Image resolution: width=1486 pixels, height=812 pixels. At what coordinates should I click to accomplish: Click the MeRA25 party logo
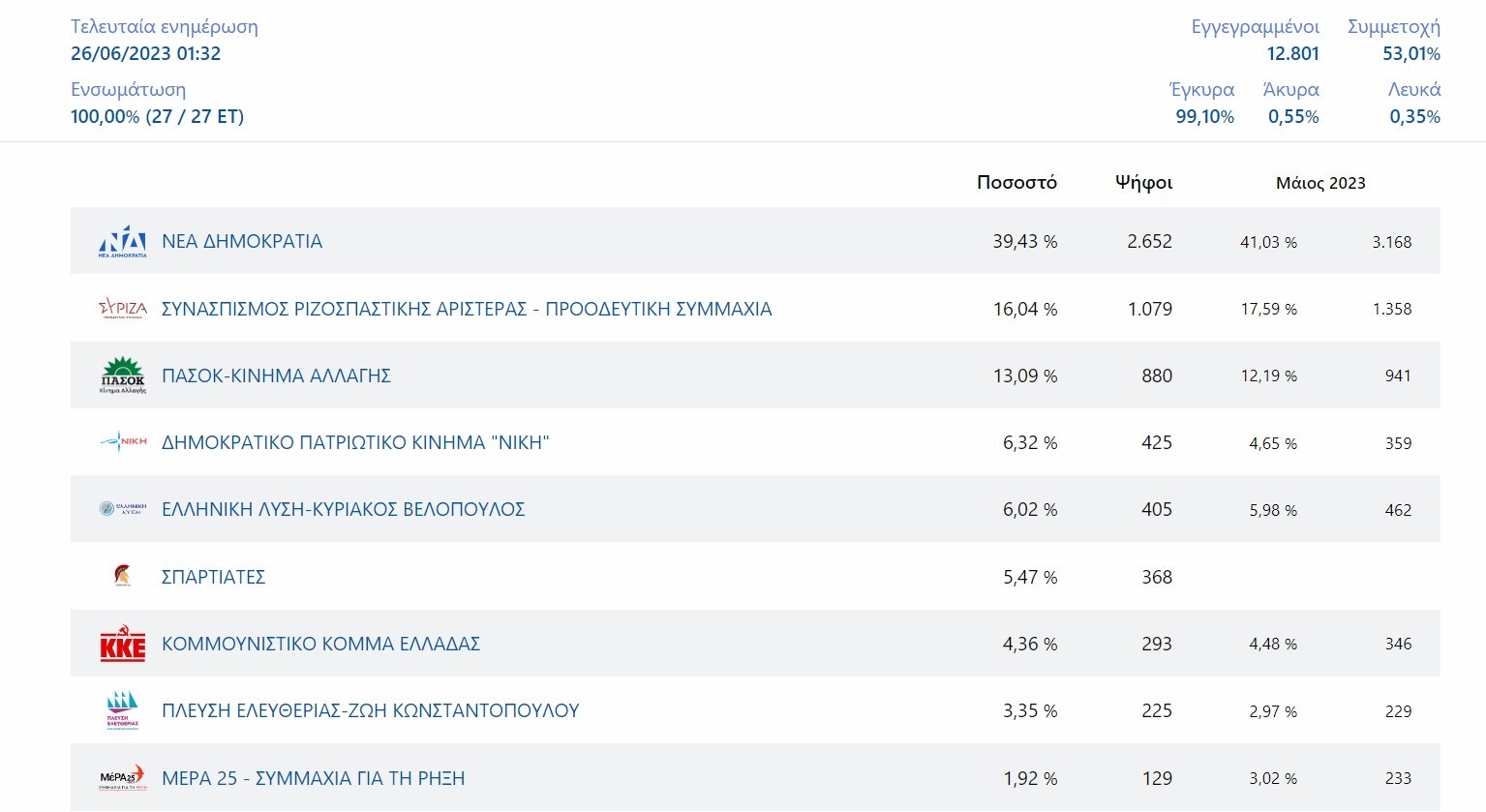(123, 777)
